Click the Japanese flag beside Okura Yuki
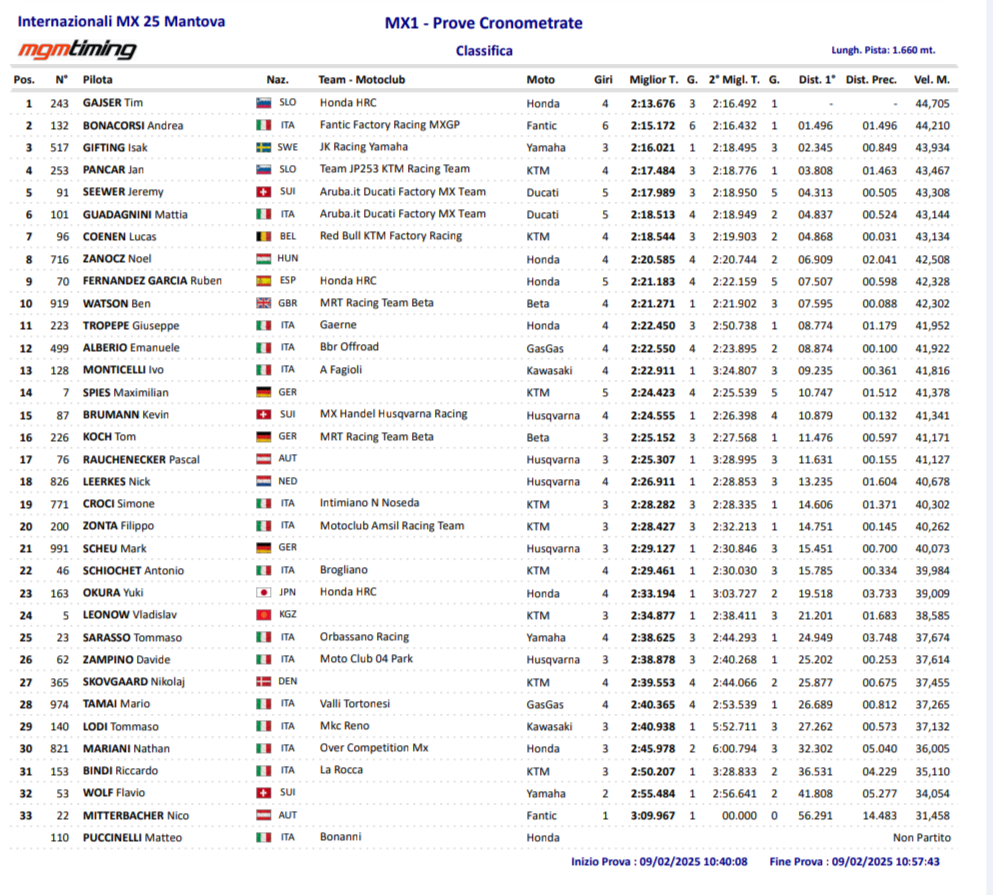 tap(264, 593)
